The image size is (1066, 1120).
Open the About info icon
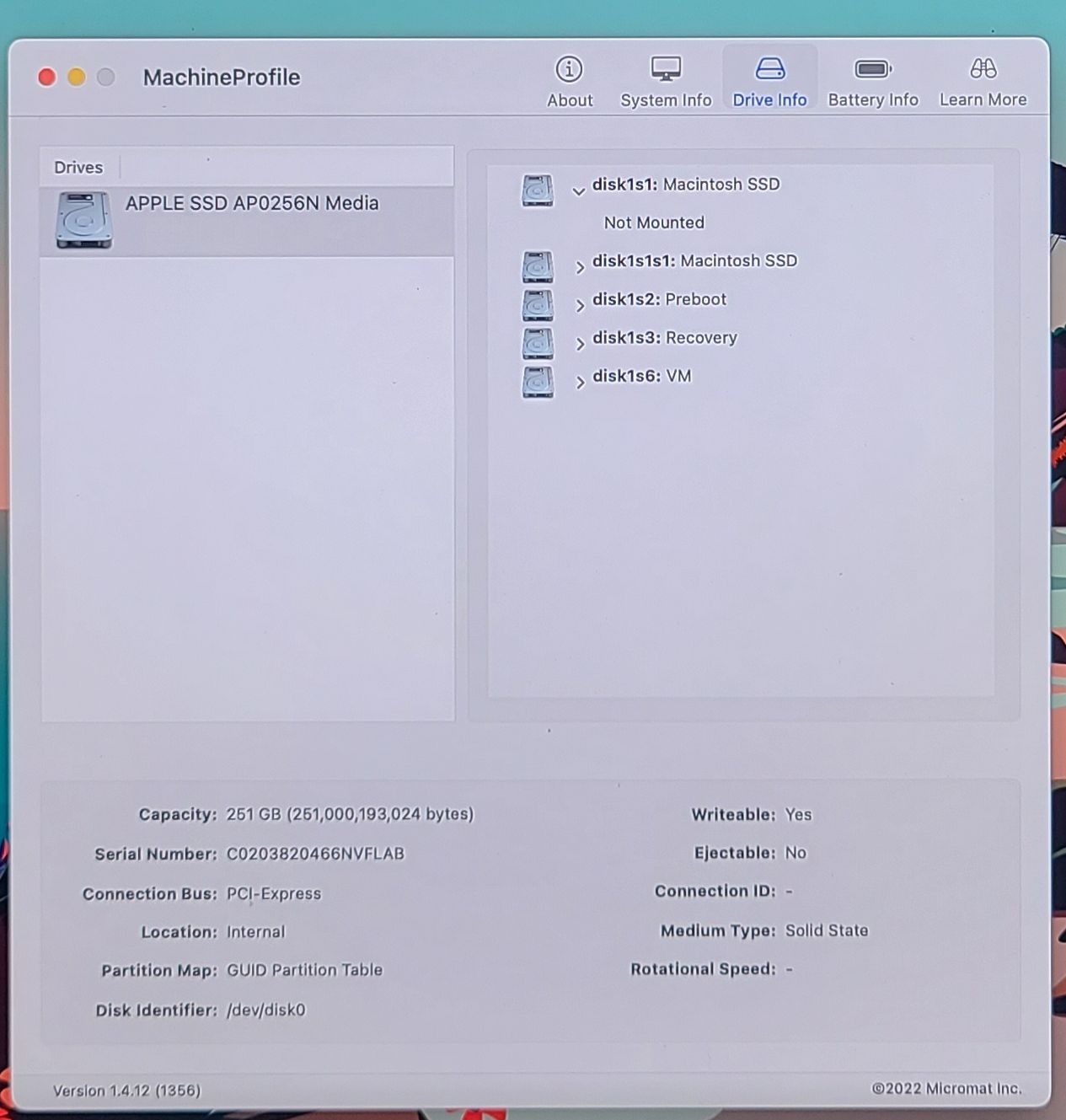pyautogui.click(x=569, y=69)
